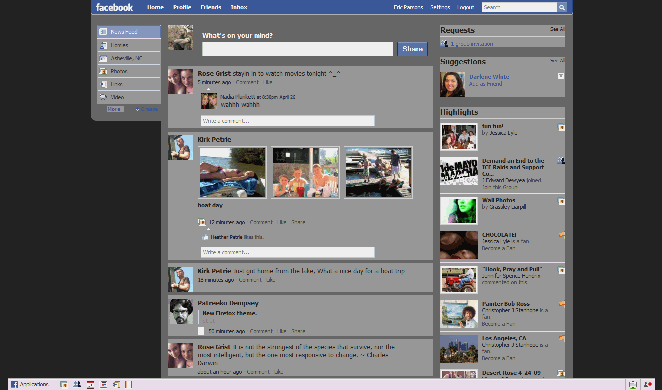The width and height of the screenshot is (662, 390).
Task: Click the user name link in the top bar
Action: pos(408,7)
